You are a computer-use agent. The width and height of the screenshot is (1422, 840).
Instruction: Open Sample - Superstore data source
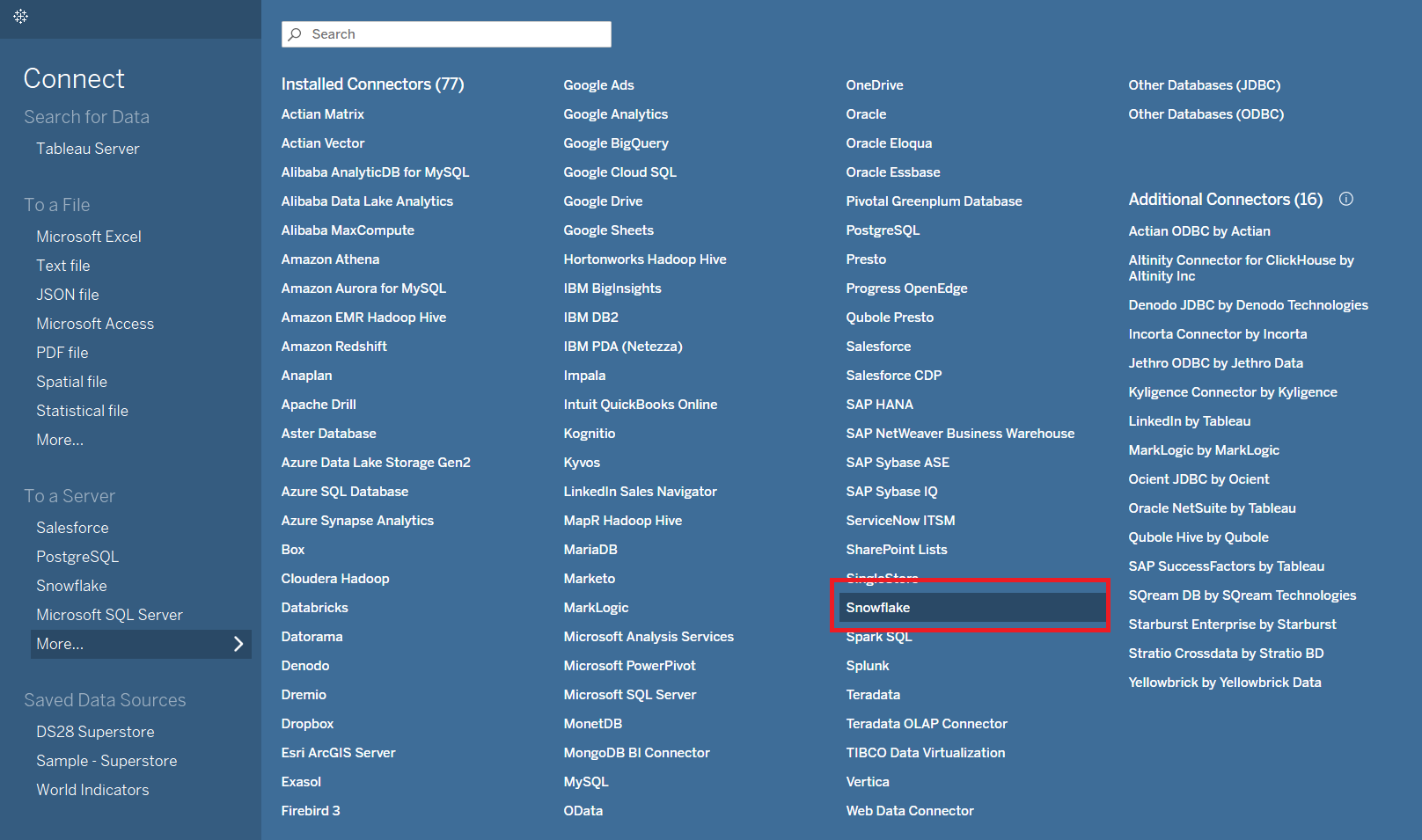tap(106, 761)
